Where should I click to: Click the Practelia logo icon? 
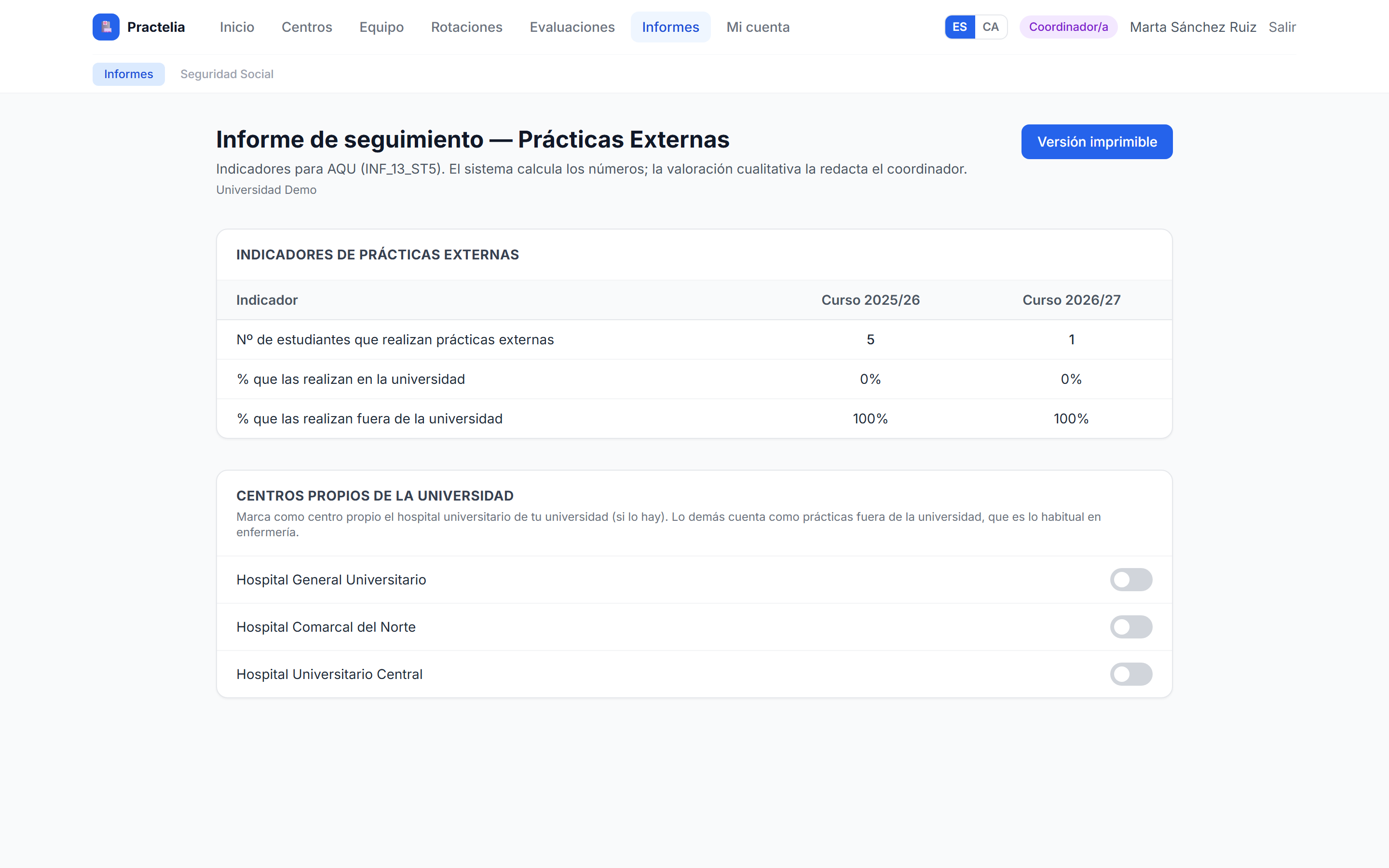point(106,27)
